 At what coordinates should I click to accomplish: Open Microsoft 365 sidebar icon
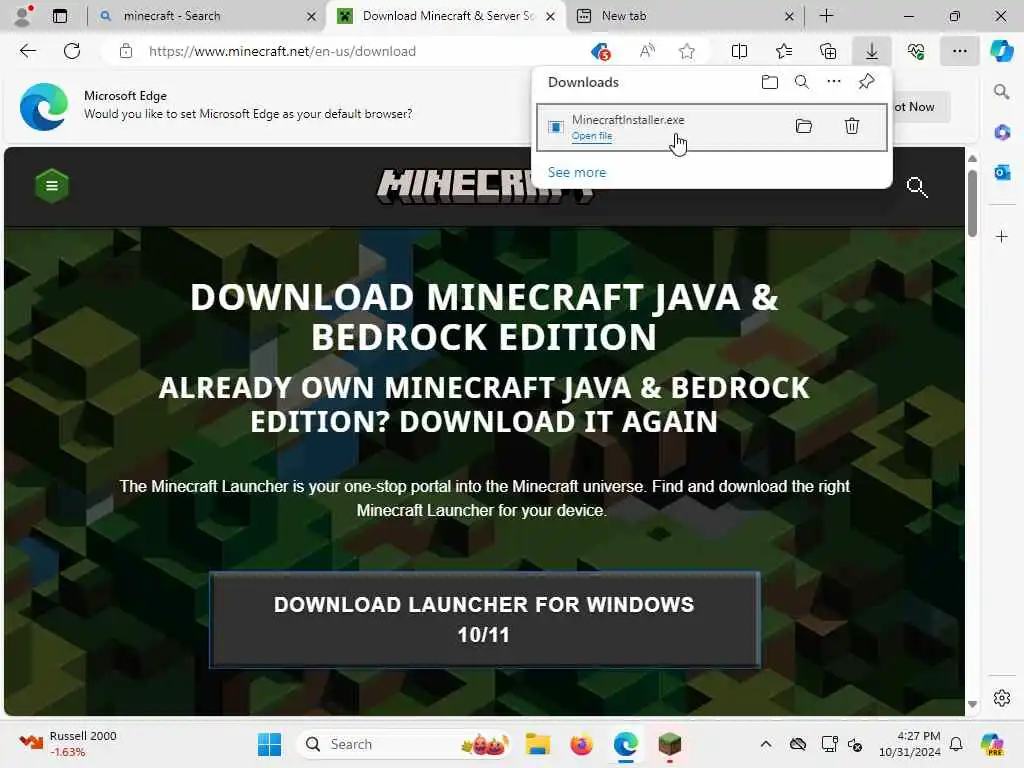coord(1002,133)
